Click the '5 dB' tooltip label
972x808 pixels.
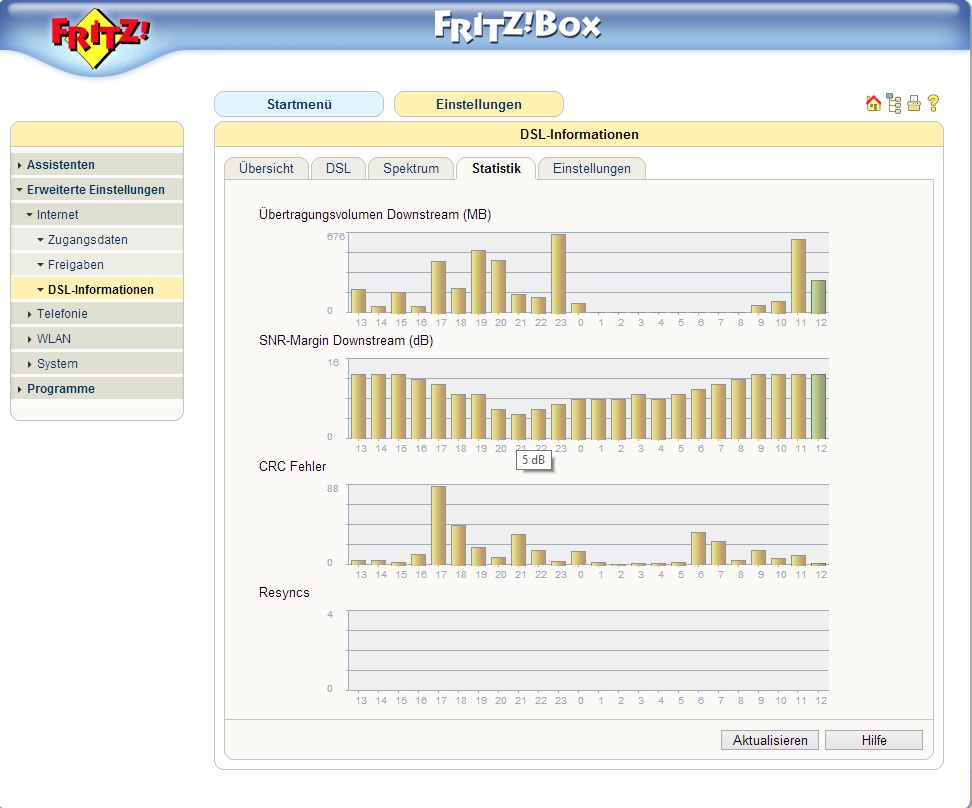[534, 460]
